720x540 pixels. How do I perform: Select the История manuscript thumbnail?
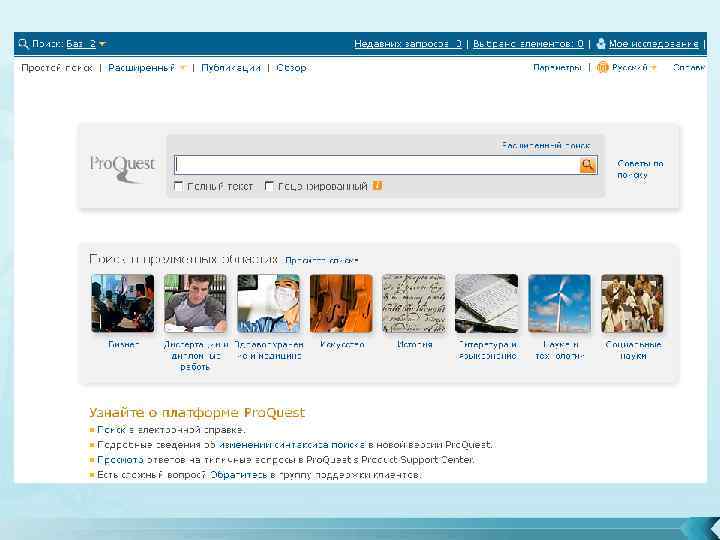[x=414, y=303]
